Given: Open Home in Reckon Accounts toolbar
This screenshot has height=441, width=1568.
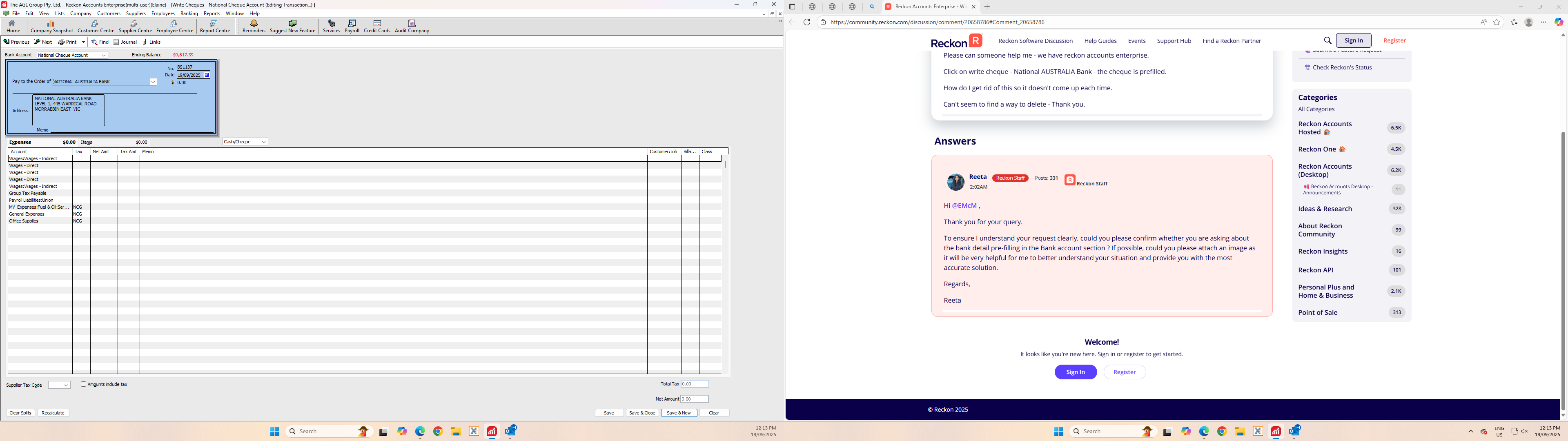Looking at the screenshot, I should tap(13, 27).
